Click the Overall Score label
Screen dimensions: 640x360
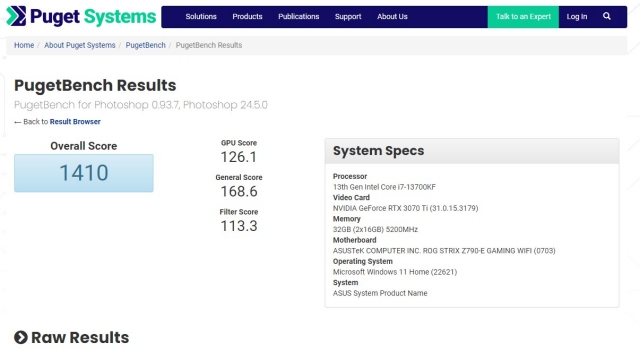84,146
